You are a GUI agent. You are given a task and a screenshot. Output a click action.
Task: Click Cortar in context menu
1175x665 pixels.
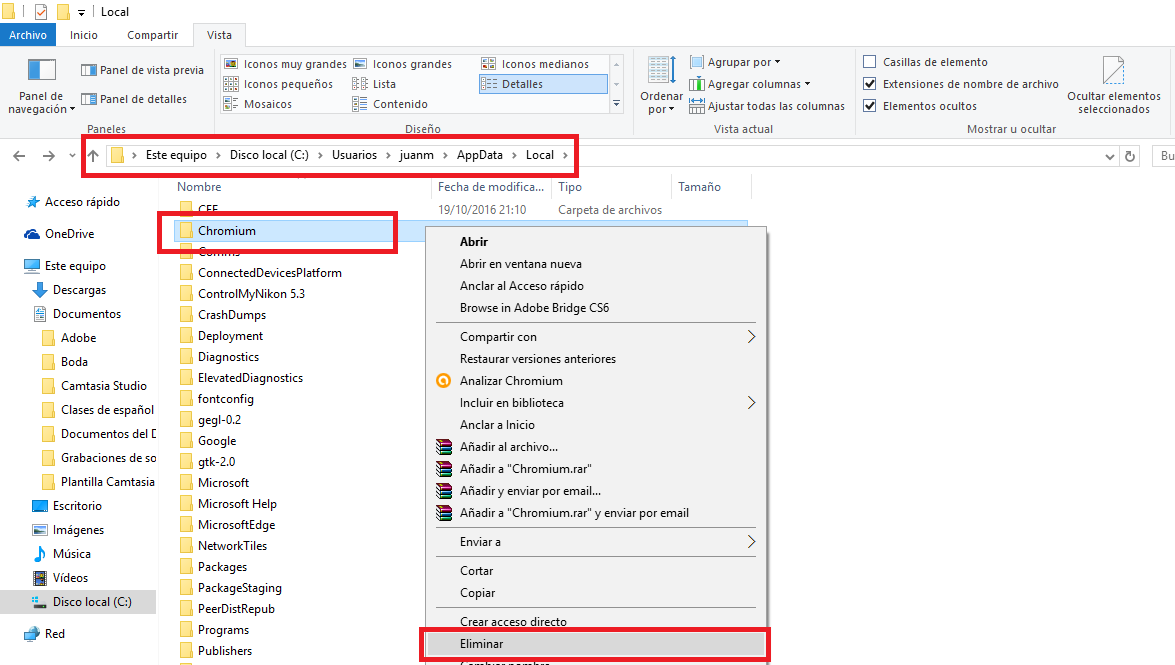pyautogui.click(x=477, y=571)
